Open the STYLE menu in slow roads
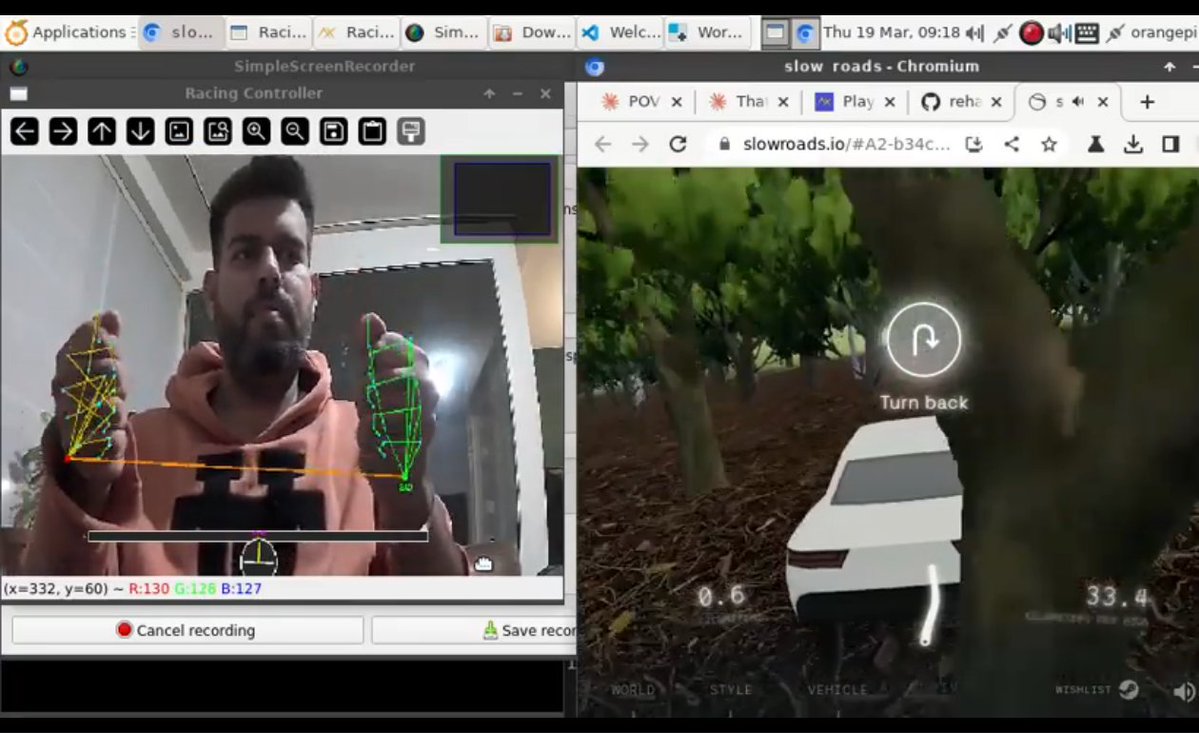The width and height of the screenshot is (1199, 733). click(729, 690)
